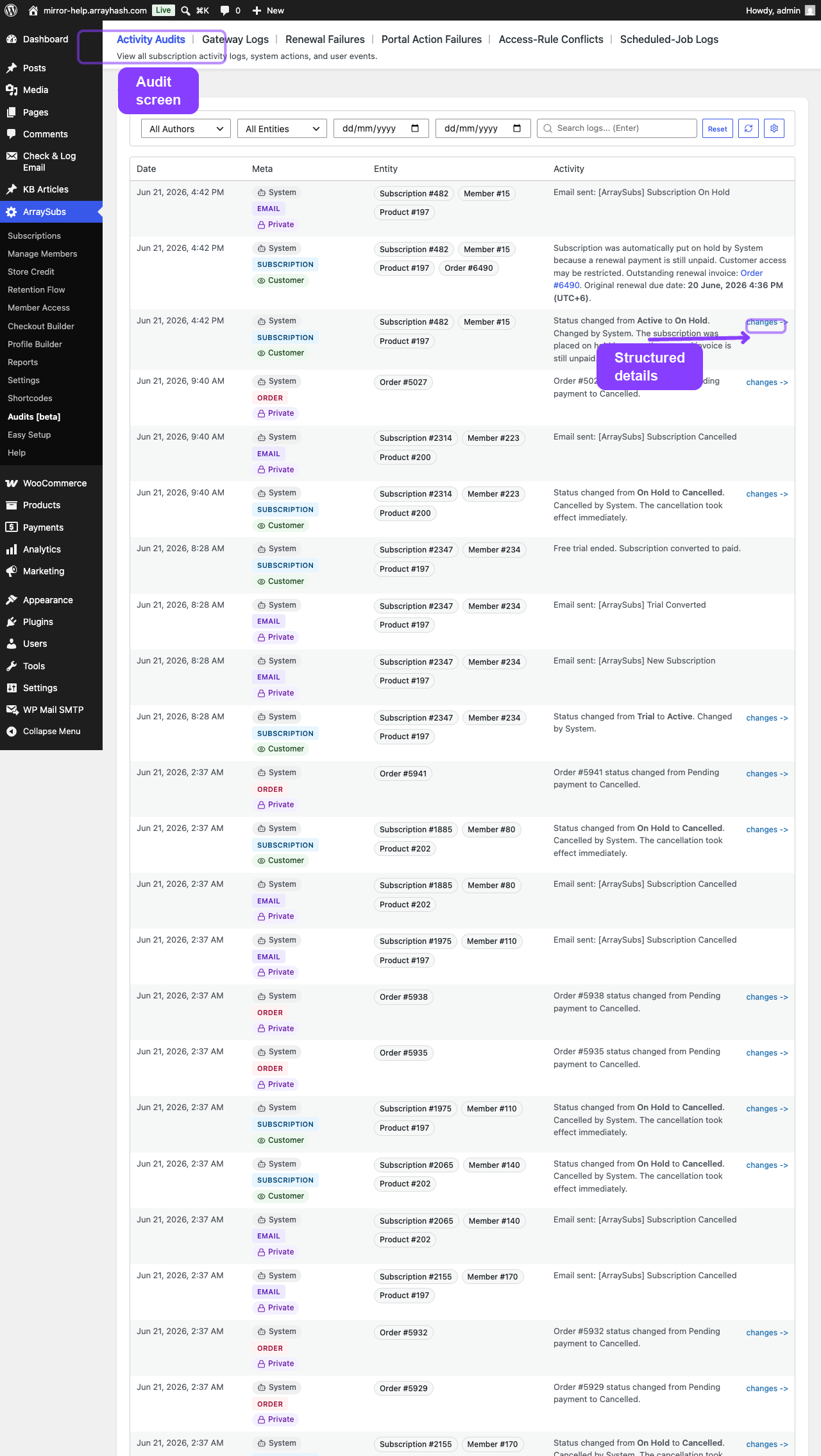Click changes link for Order #5941 row
Viewport: 821px width, 1456px height.
pyautogui.click(x=767, y=774)
